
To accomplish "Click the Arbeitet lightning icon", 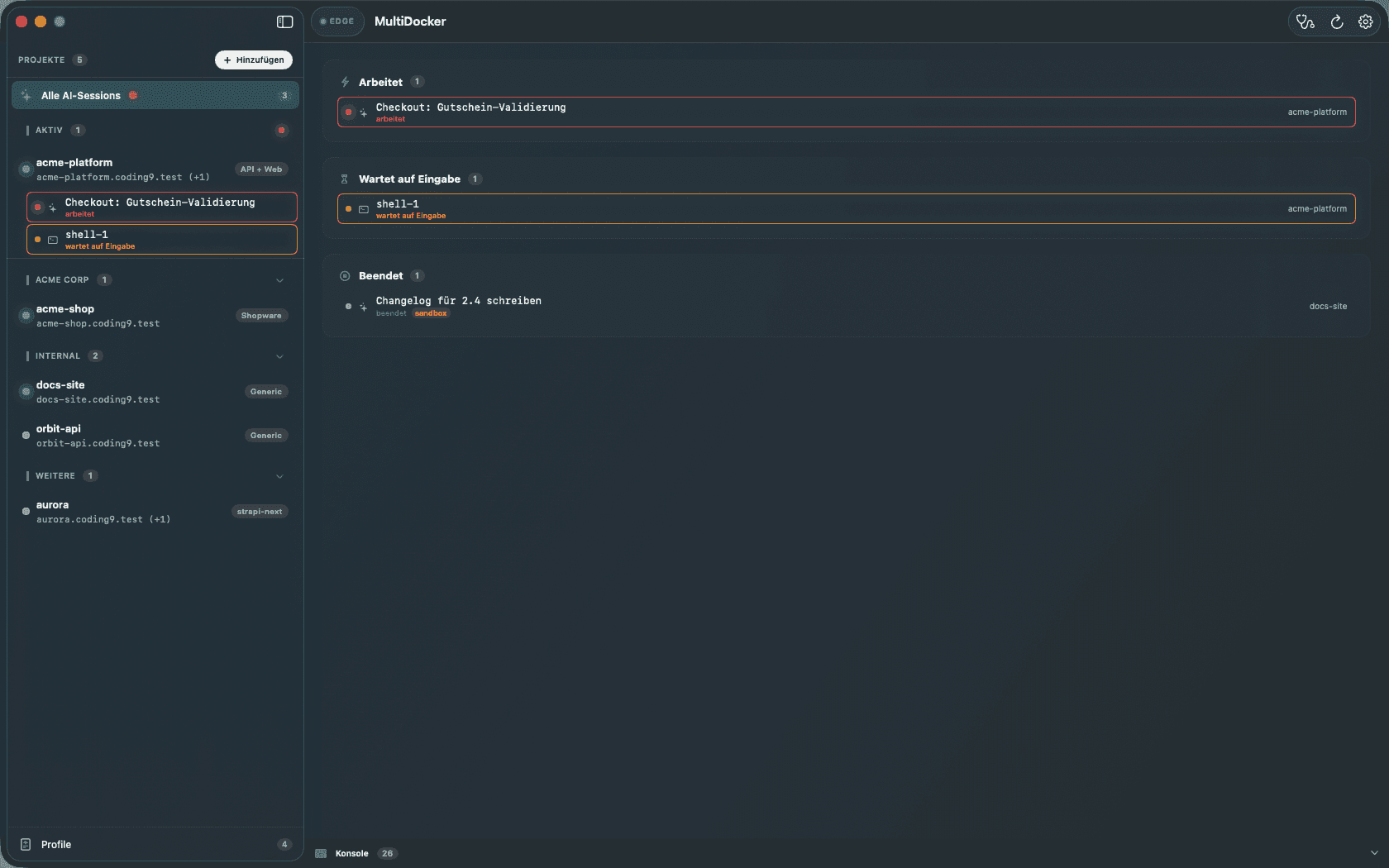I will pyautogui.click(x=345, y=82).
